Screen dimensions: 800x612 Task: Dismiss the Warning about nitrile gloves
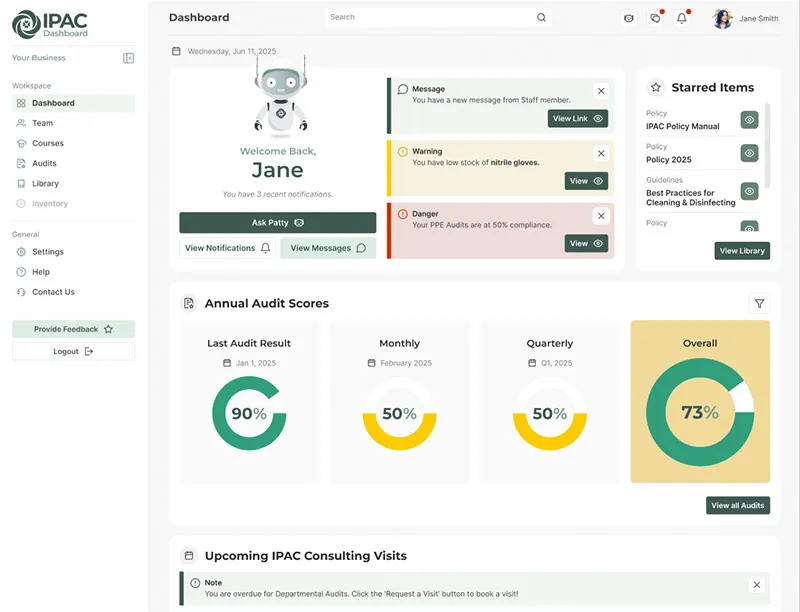coord(601,153)
